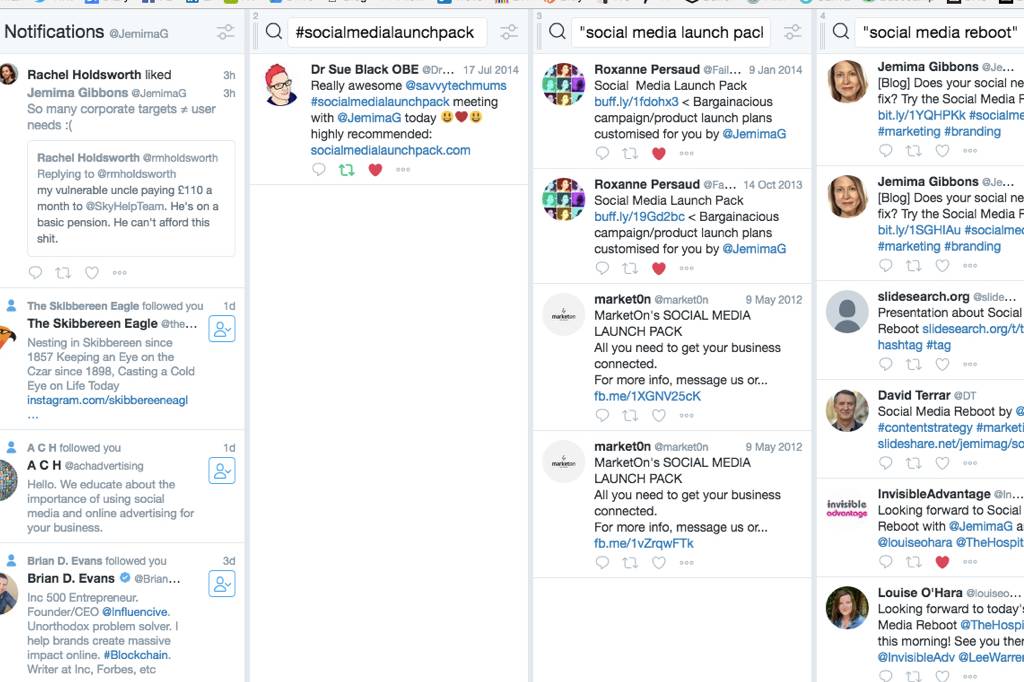Like market0n's SOCIAL MEDIA LAUNCH PACK tweet
The image size is (1024, 682).
(x=659, y=415)
